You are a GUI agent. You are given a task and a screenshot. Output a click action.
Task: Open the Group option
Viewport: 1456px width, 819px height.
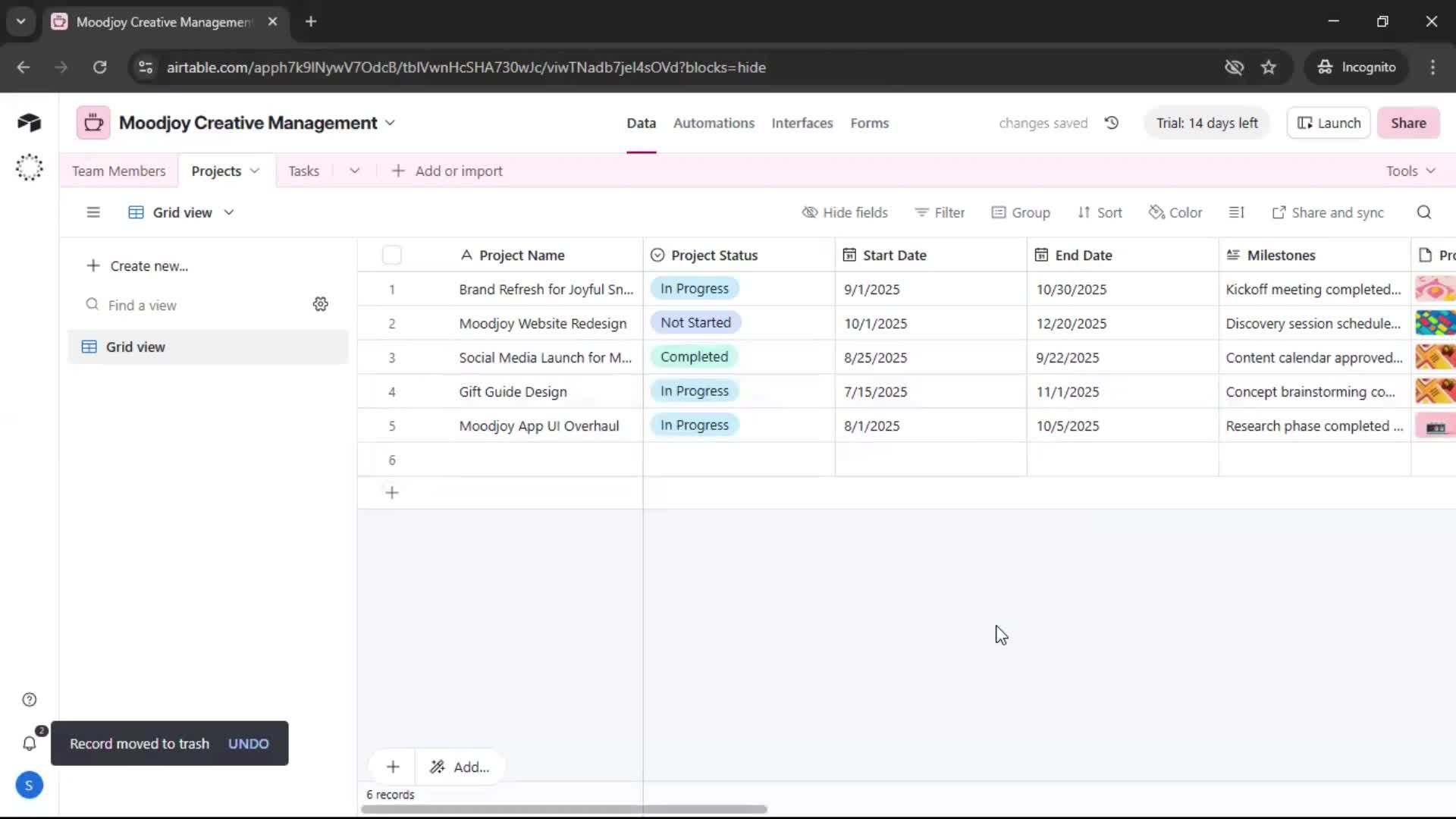point(1021,212)
